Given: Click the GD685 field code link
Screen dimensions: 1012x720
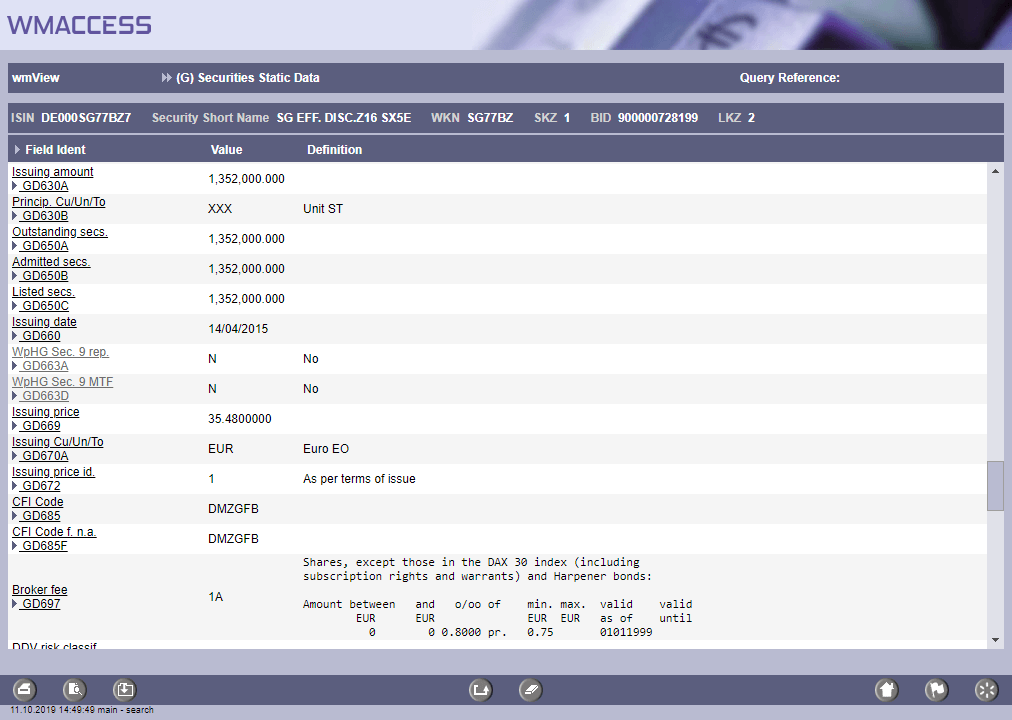Looking at the screenshot, I should point(40,515).
